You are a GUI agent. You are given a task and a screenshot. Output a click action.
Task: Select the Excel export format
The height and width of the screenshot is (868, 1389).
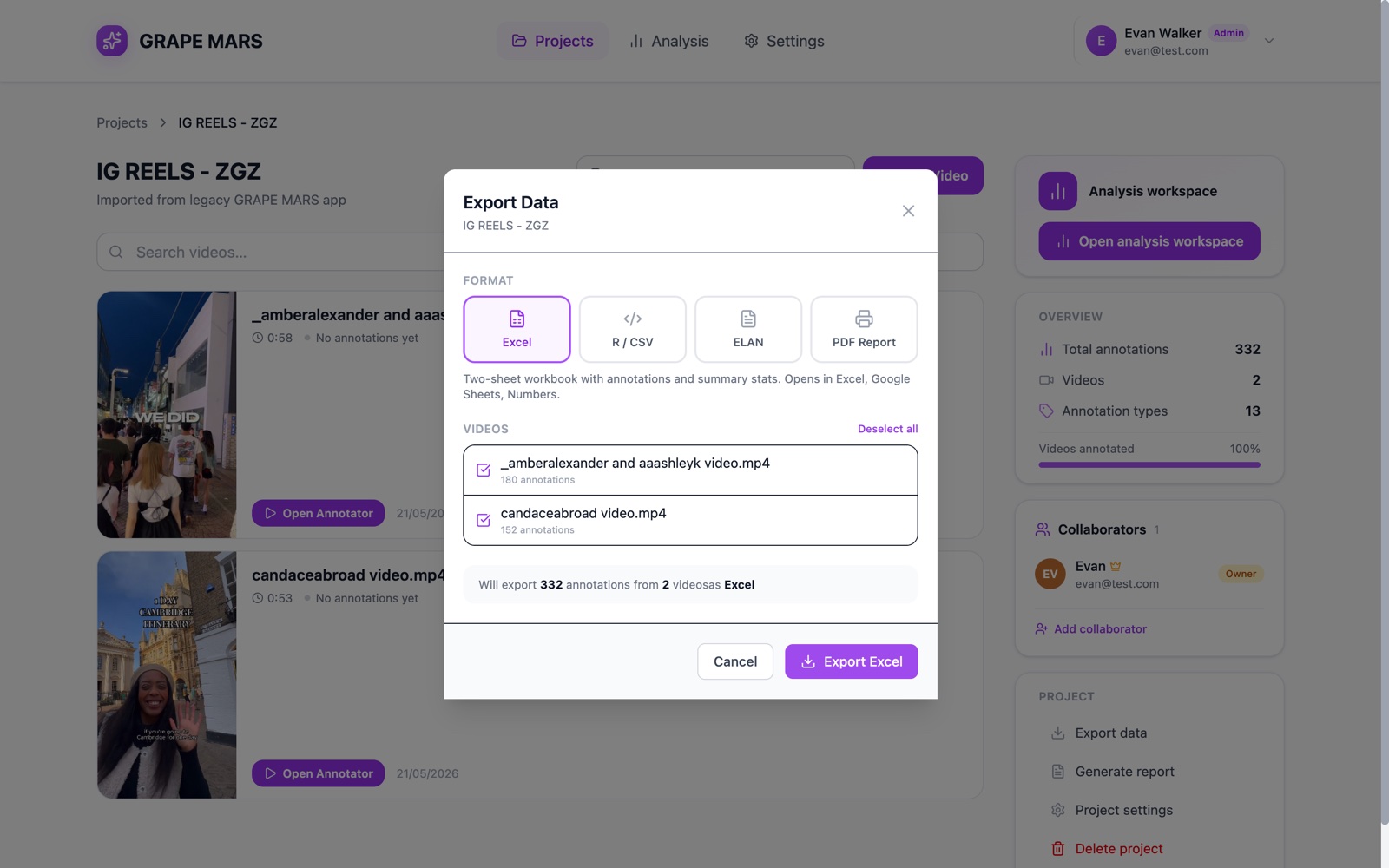(517, 329)
